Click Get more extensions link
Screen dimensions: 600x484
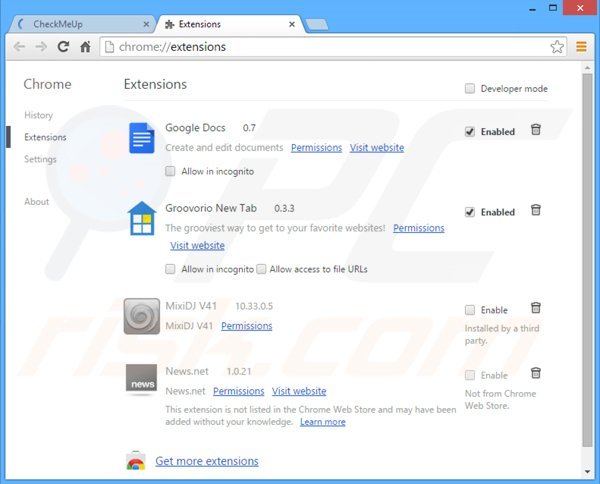click(x=207, y=461)
